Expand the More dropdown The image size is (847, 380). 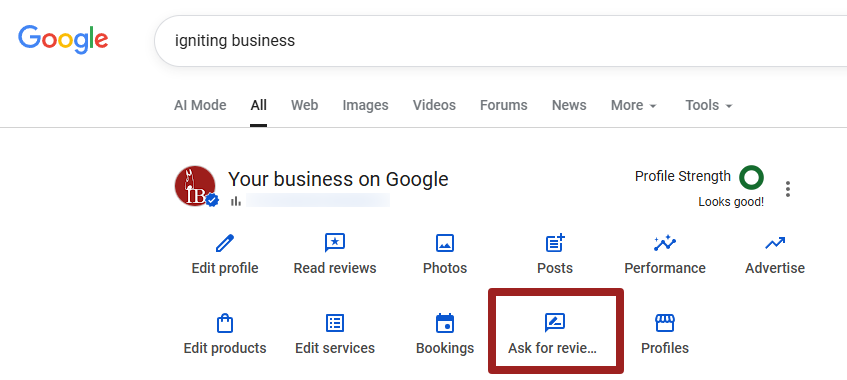click(x=634, y=105)
